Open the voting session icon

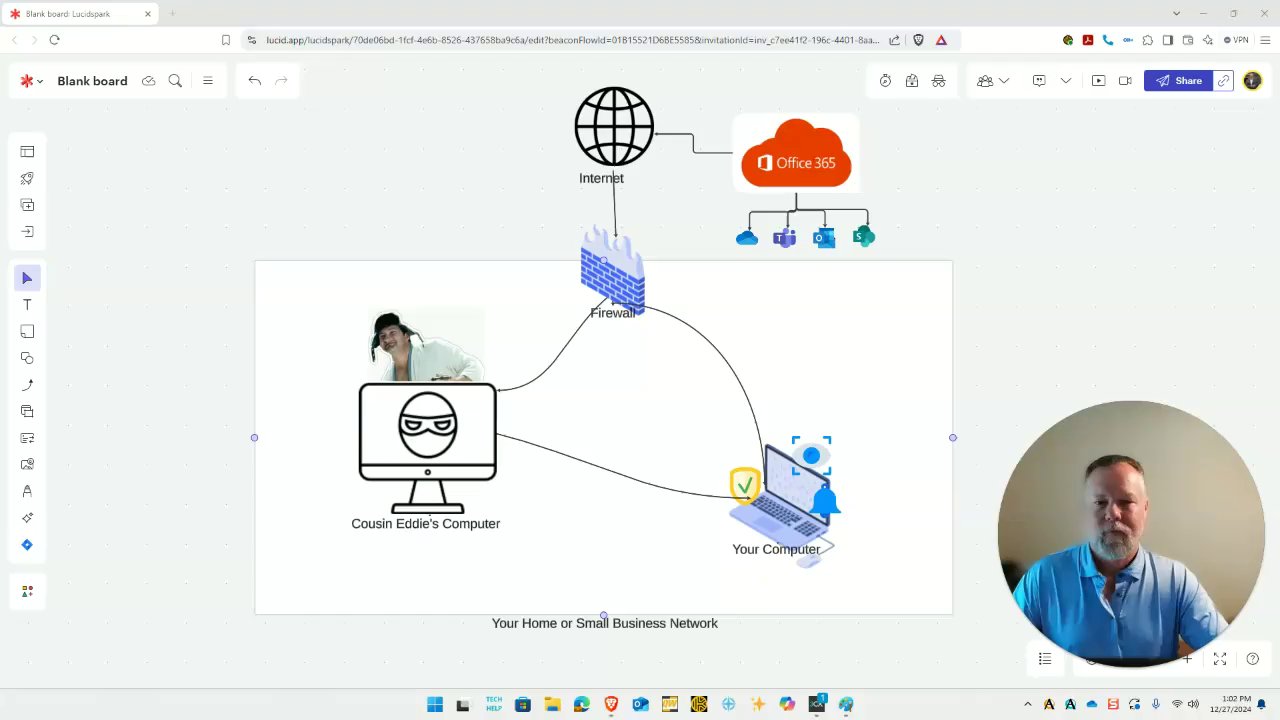[x=912, y=81]
